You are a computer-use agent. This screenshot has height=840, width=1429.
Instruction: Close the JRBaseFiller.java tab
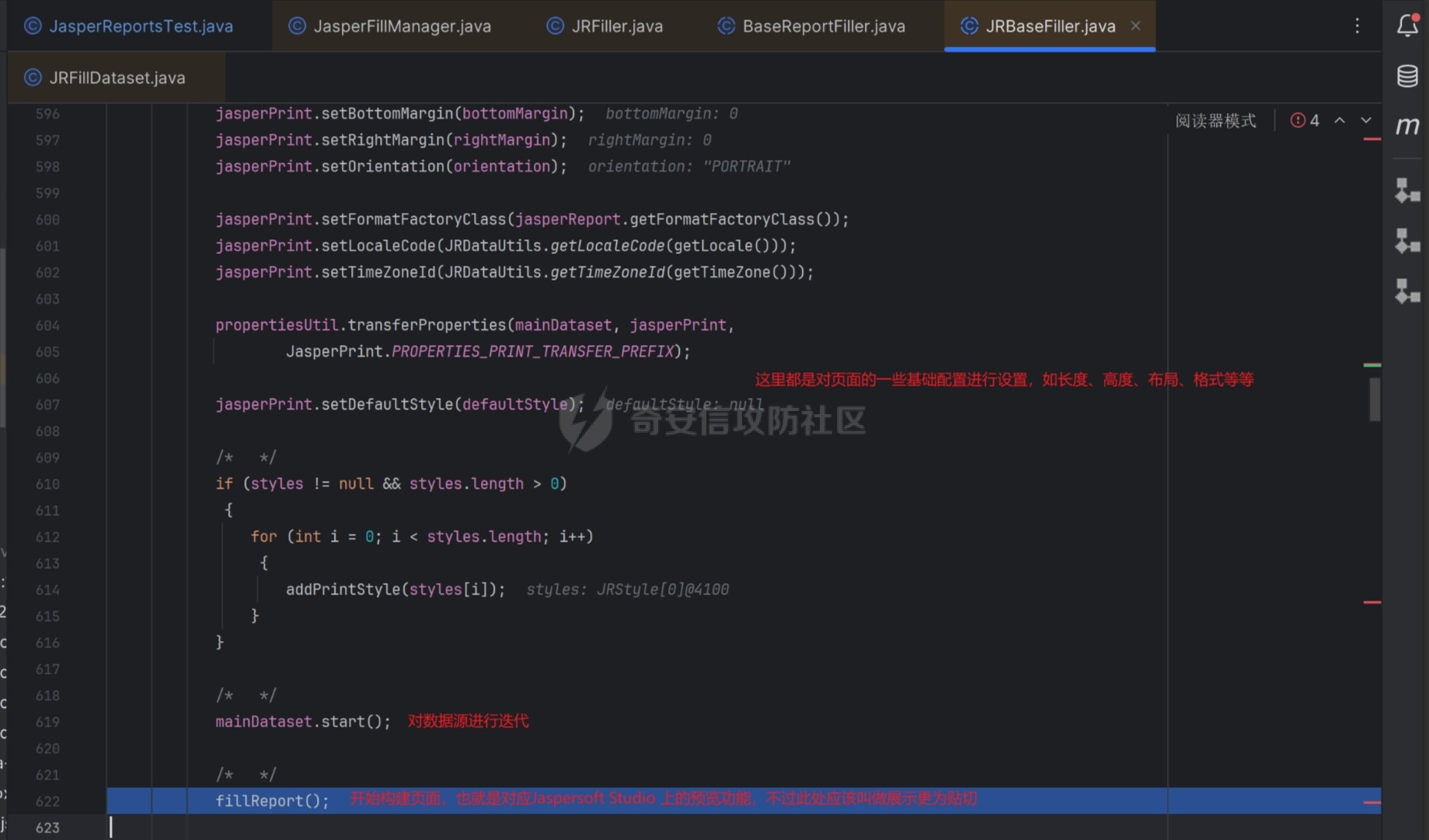[1136, 26]
